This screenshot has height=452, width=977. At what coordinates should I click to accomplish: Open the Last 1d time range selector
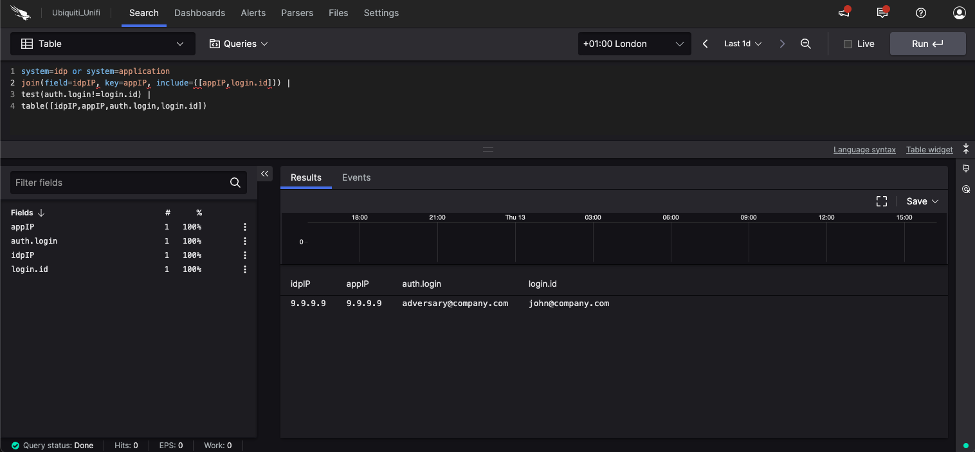[x=742, y=44]
